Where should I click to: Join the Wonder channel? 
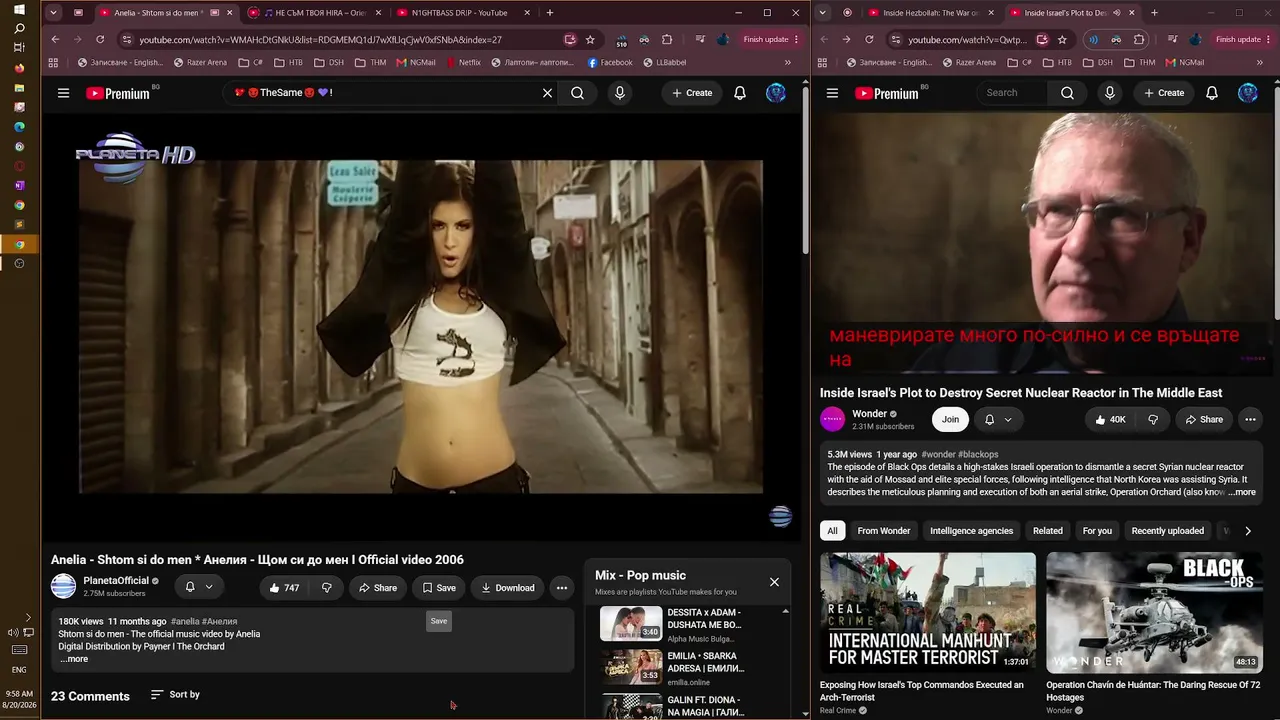pos(950,420)
